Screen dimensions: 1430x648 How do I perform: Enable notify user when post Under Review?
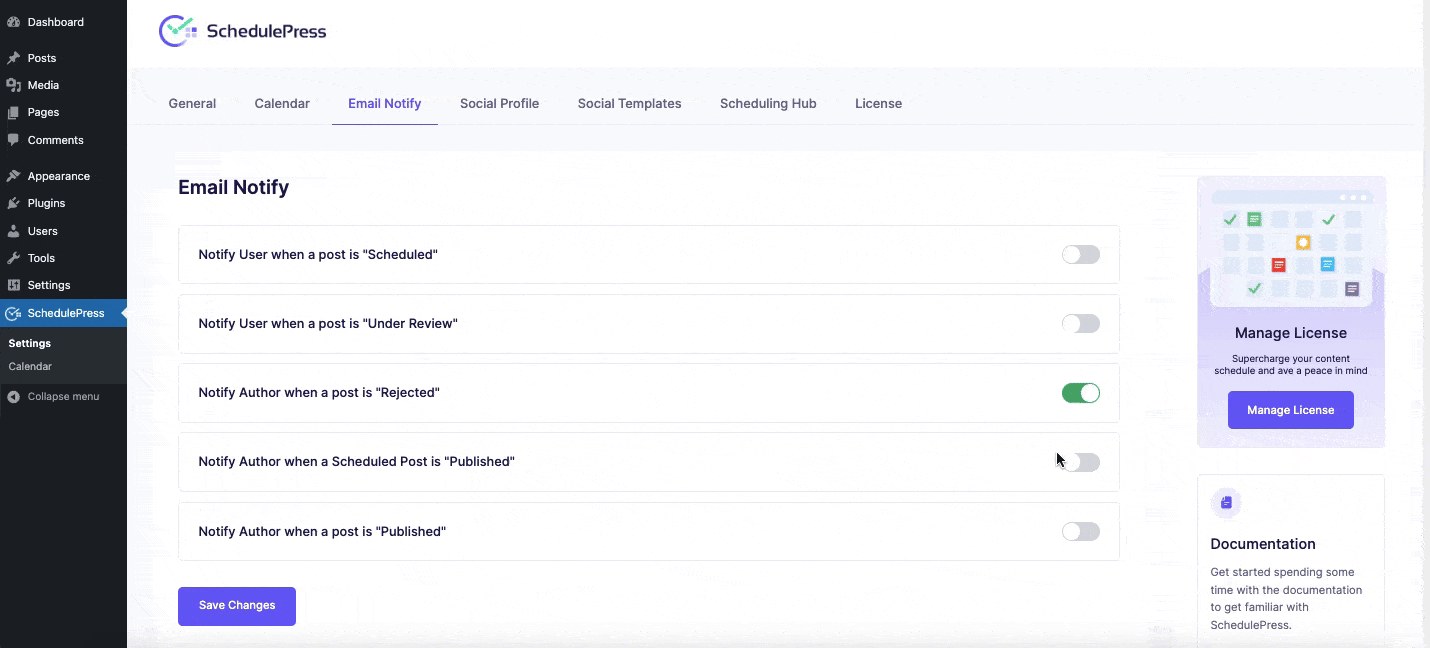click(x=1081, y=323)
